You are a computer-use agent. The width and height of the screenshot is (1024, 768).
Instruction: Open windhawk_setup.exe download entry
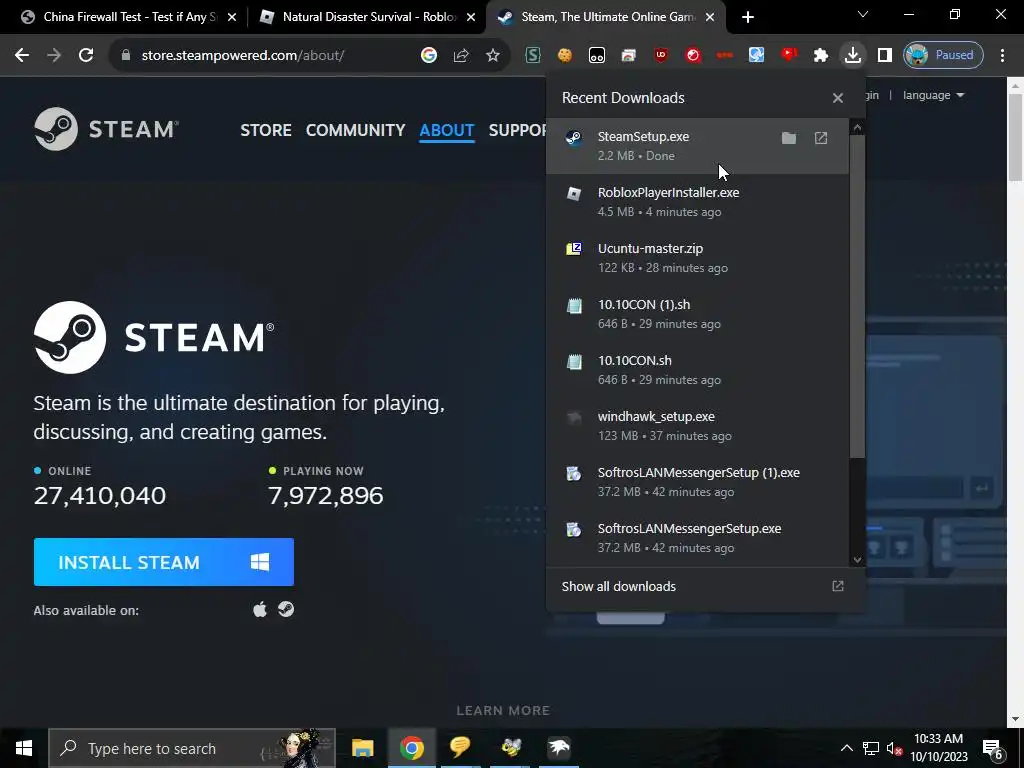697,426
